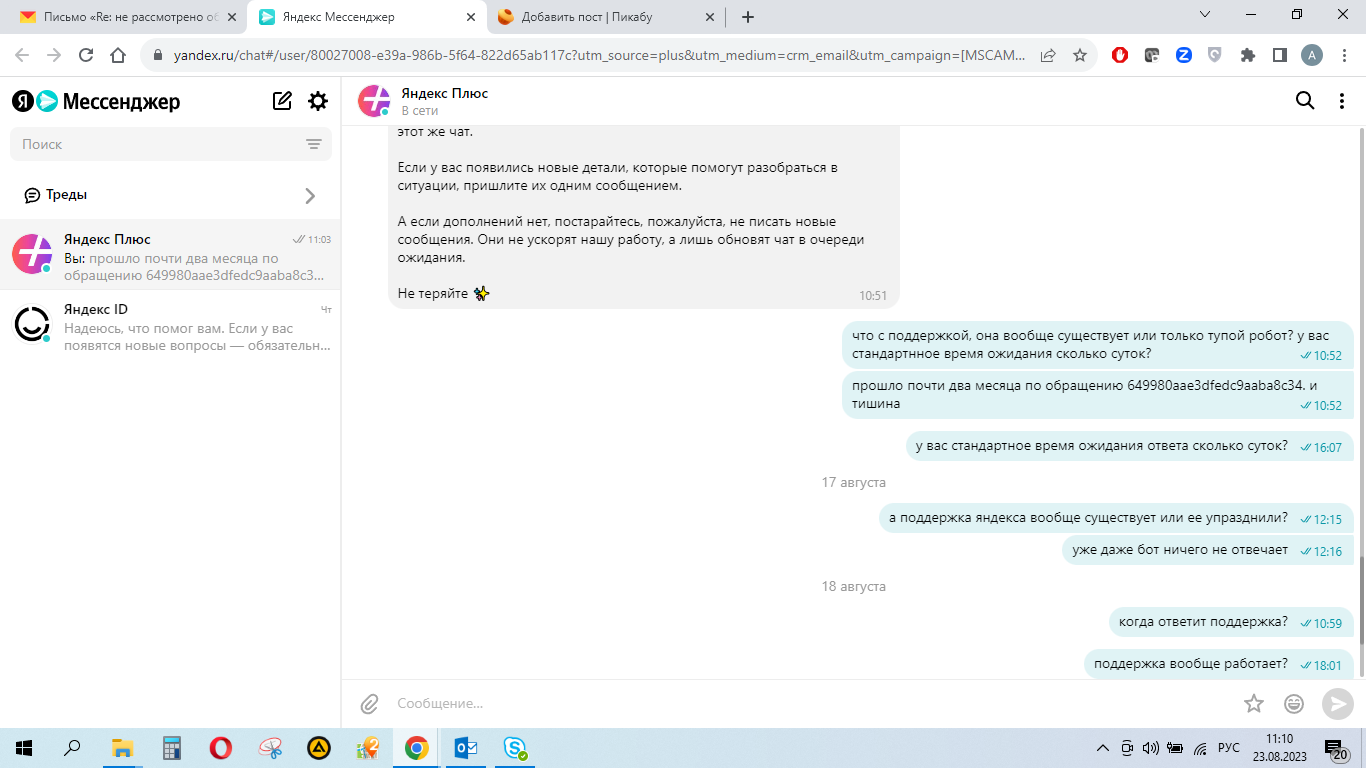Open the browser home page icon
Screen dimensions: 1366x768
tap(118, 56)
